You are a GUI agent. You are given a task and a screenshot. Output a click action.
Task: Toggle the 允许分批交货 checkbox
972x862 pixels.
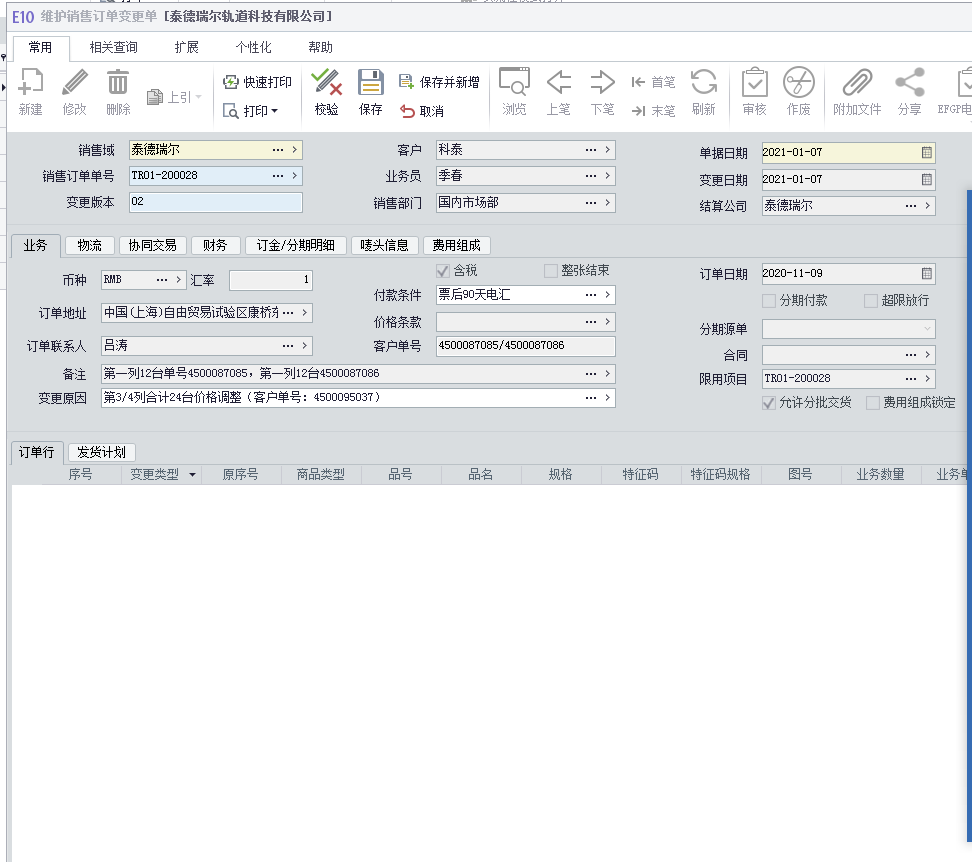(769, 403)
